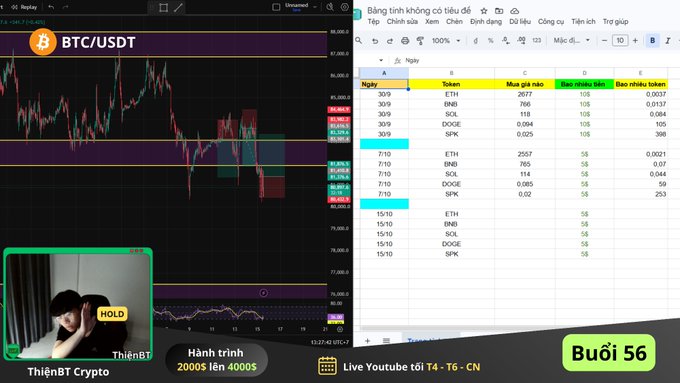Click the Sheets search magnifier icon
Screen dimensions: 680x383
click(x=359, y=40)
